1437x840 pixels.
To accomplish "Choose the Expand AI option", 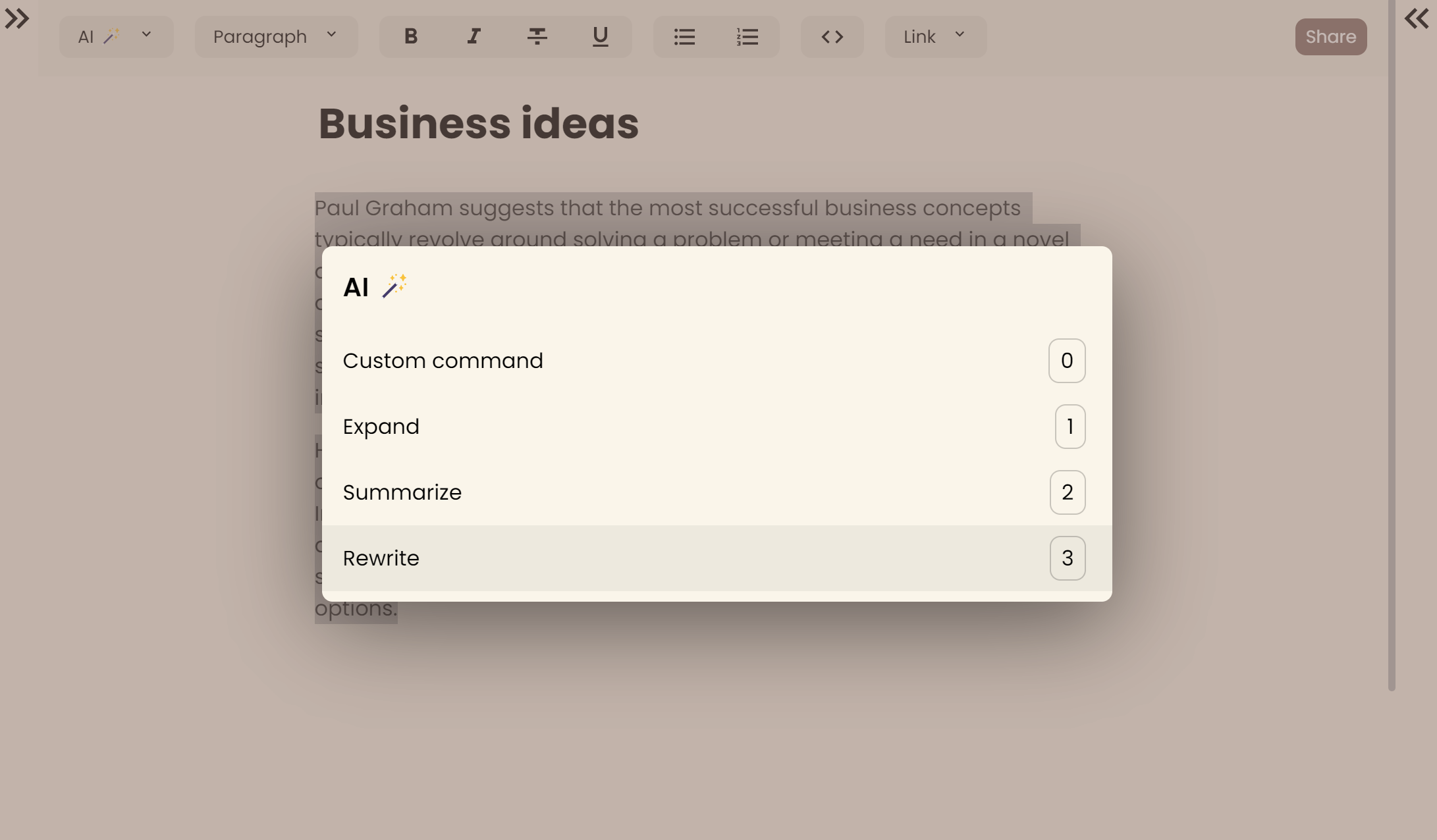I will point(381,427).
